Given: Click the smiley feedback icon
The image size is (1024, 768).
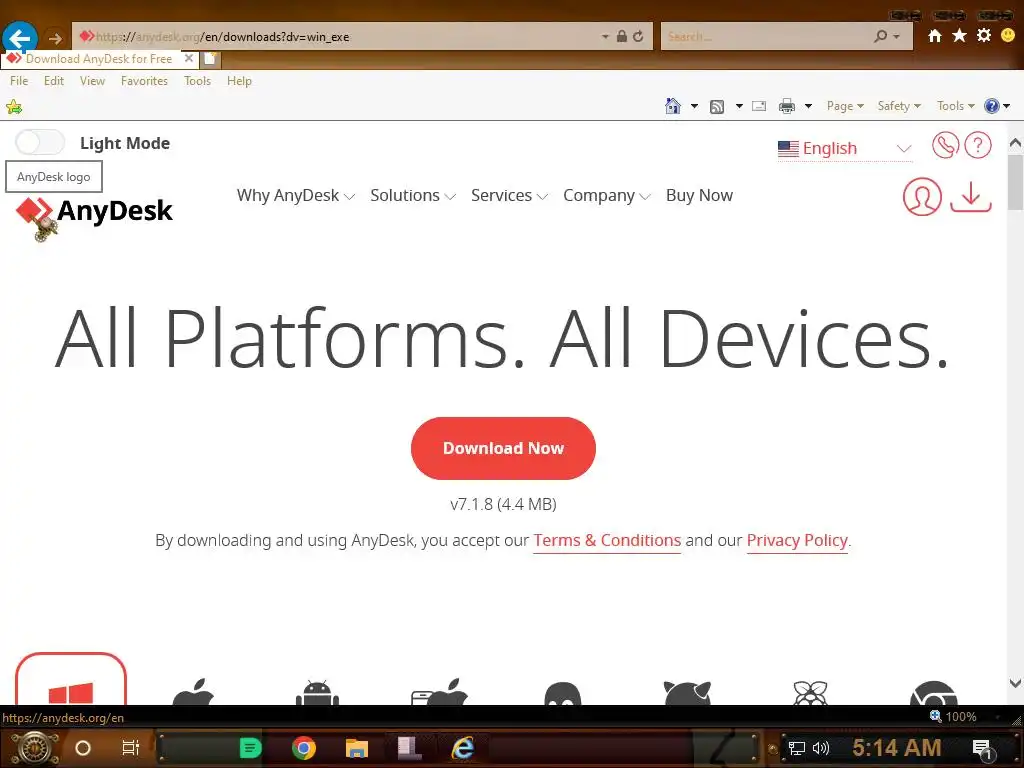Looking at the screenshot, I should 1008,36.
